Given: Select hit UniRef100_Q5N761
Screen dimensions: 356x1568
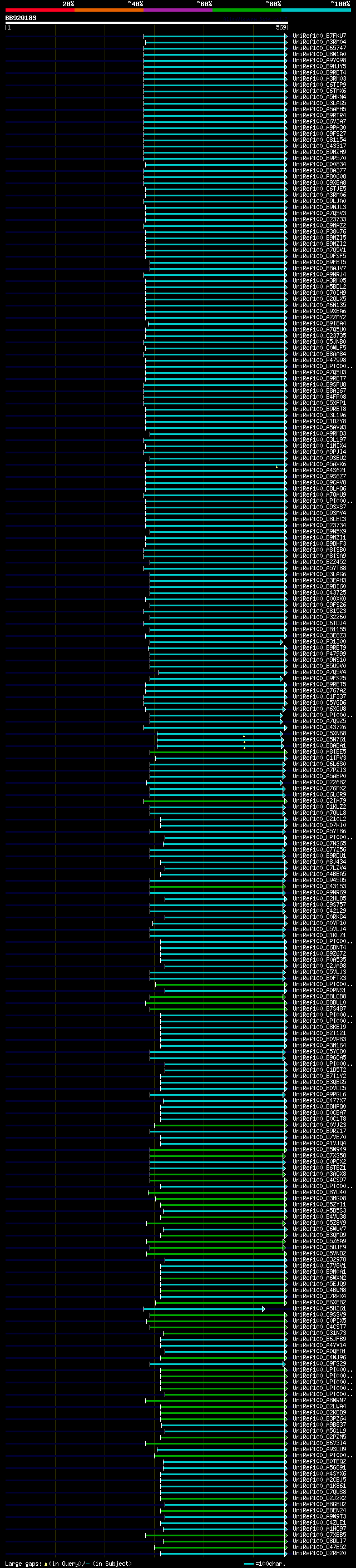Looking at the screenshot, I should (x=319, y=740).
